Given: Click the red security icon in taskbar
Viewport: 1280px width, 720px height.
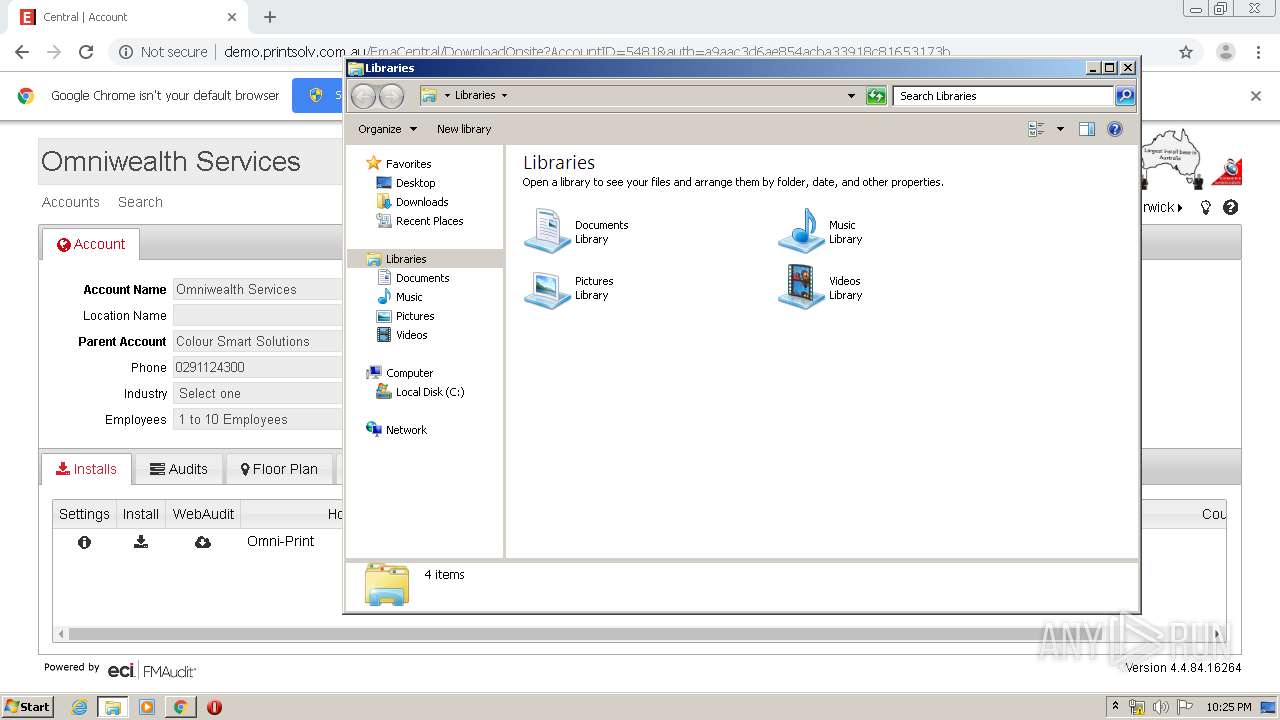Looking at the screenshot, I should [214, 707].
